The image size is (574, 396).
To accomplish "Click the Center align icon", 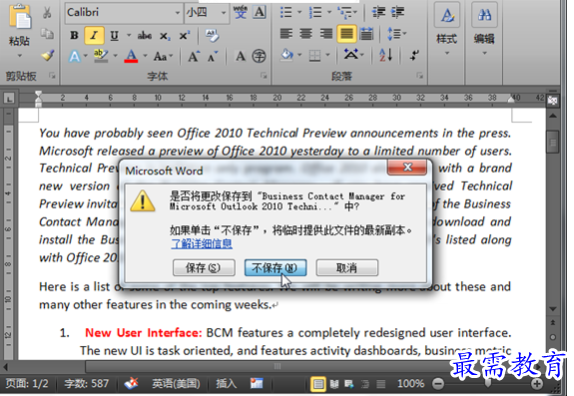I will [306, 34].
